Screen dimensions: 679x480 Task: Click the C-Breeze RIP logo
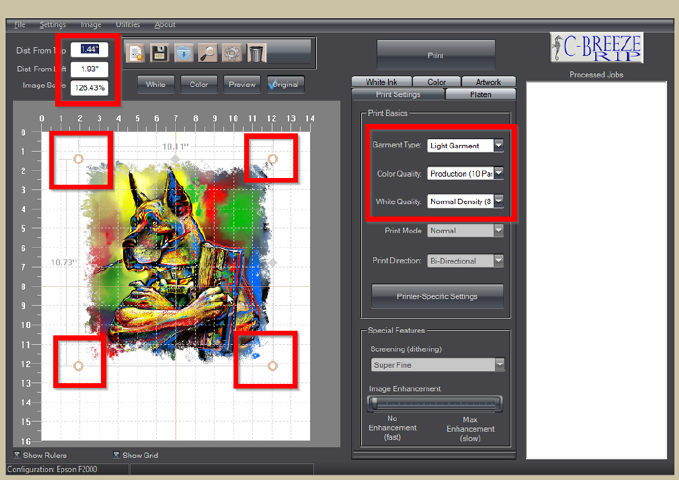597,47
